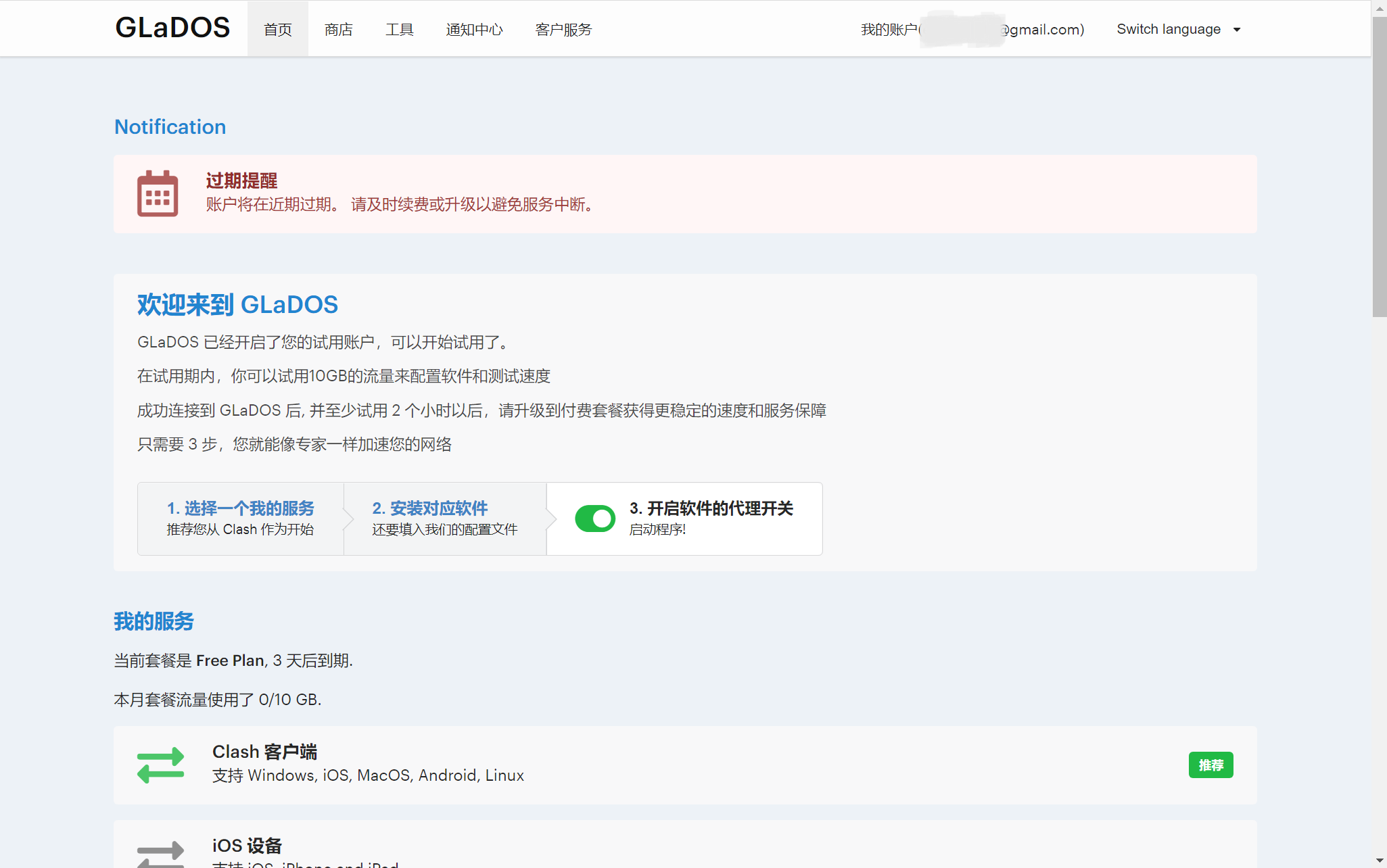Go to the 首页 tab
This screenshot has width=1387, height=868.
tap(277, 29)
